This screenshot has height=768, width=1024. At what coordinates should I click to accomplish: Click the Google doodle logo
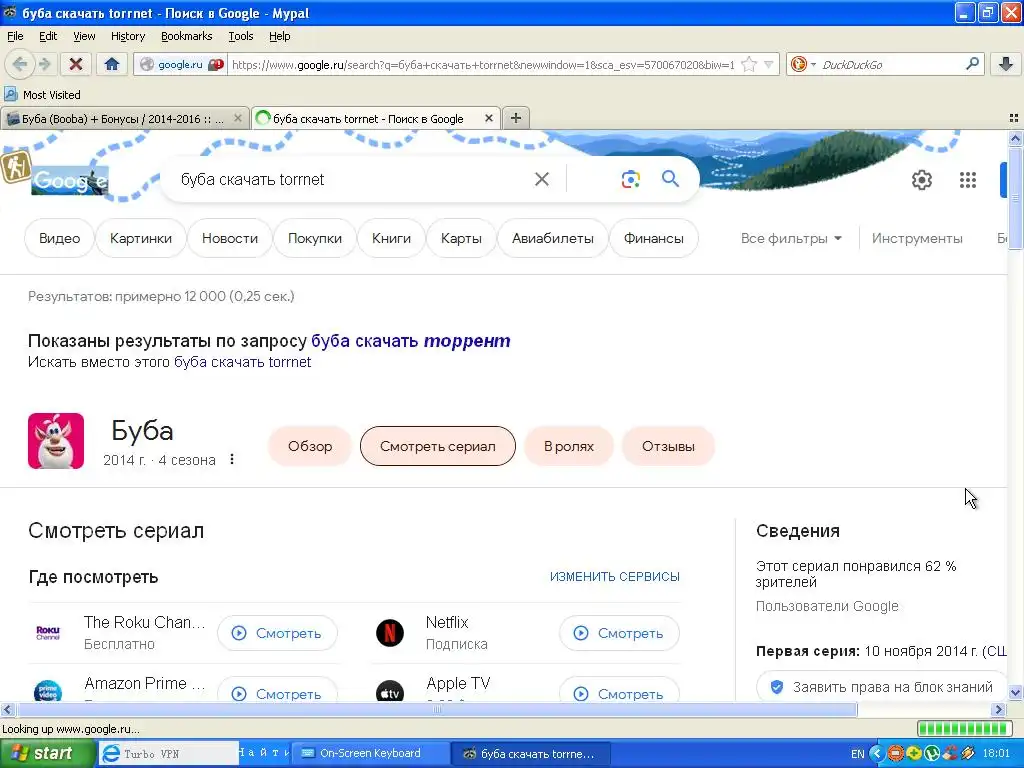point(69,180)
